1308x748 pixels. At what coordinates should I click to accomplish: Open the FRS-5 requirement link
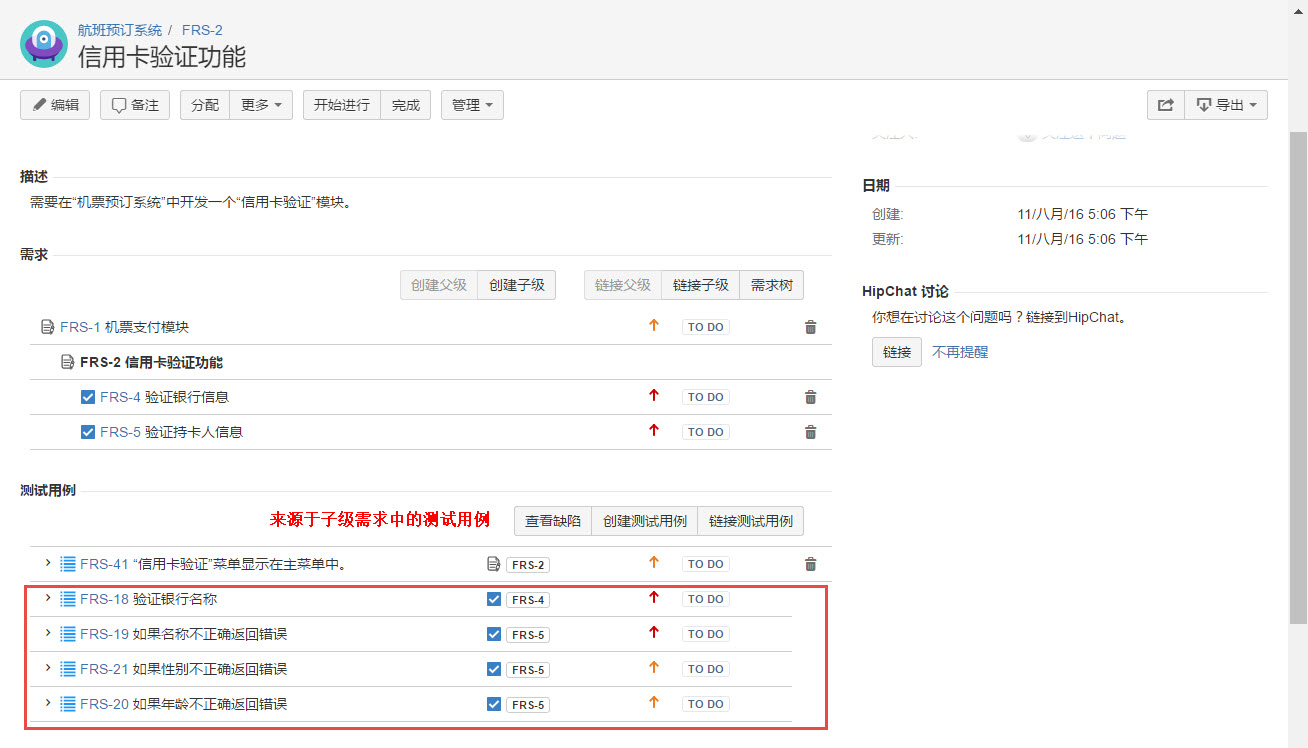point(120,432)
